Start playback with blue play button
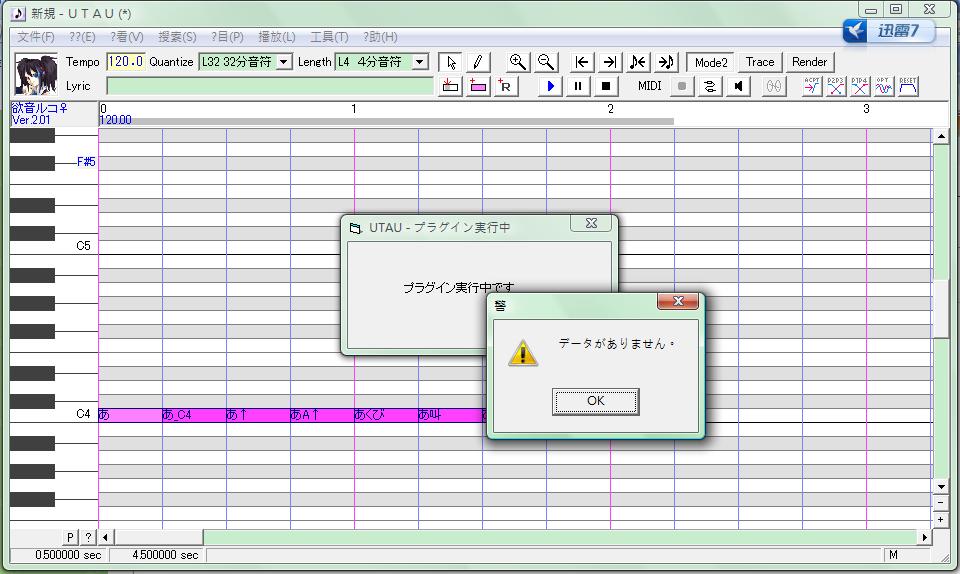Screen dimensions: 960x574 pyautogui.click(x=550, y=86)
